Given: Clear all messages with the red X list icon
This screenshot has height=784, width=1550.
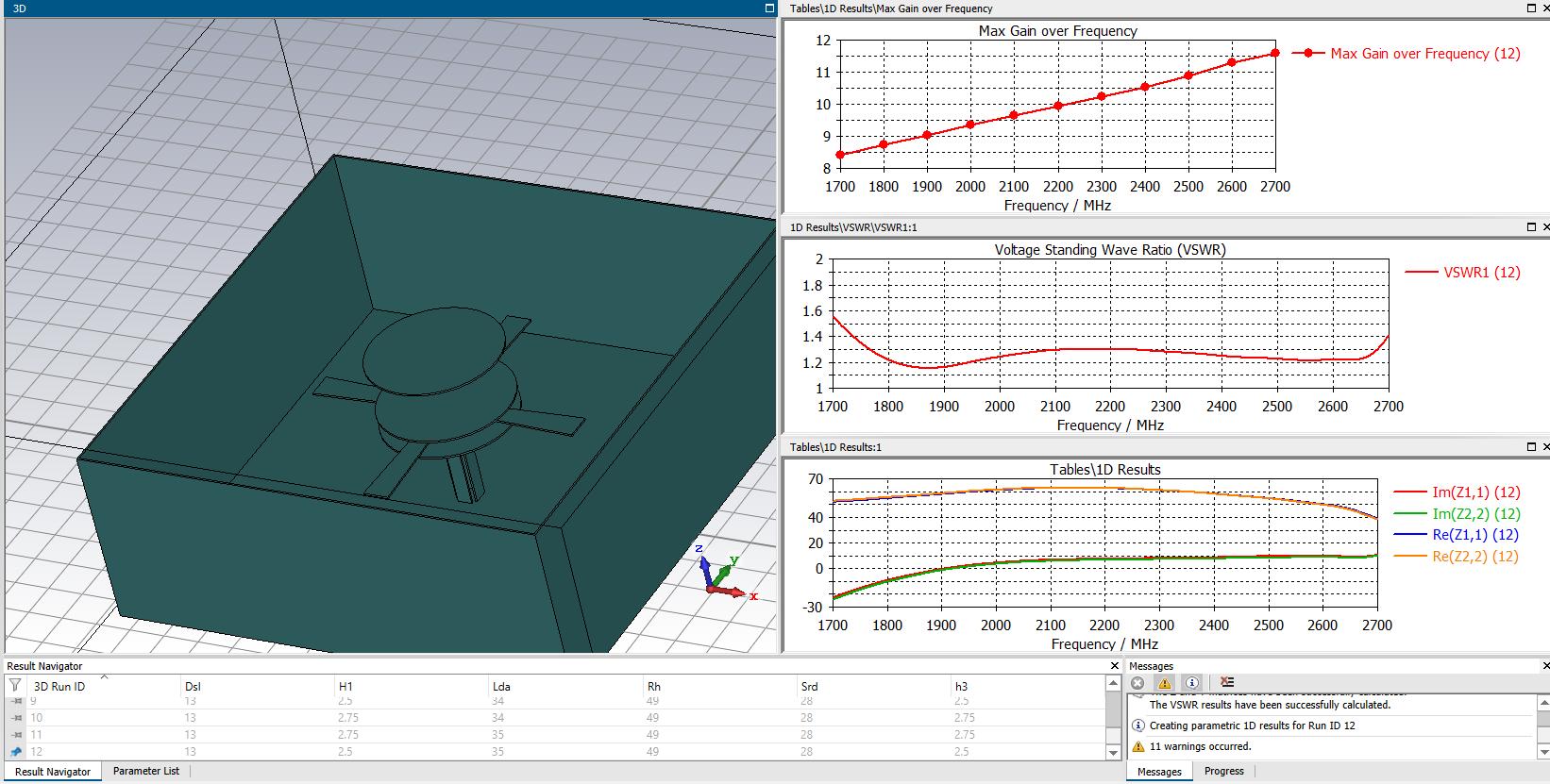Looking at the screenshot, I should click(1226, 682).
